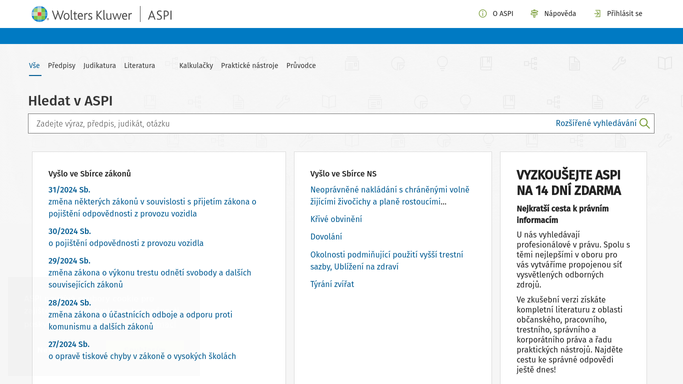This screenshot has width=683, height=384.
Task: Open the Kalkulačky tab
Action: click(196, 65)
